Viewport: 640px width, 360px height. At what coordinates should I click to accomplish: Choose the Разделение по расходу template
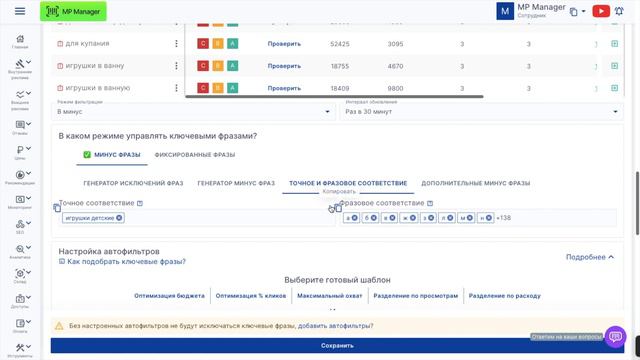504,296
